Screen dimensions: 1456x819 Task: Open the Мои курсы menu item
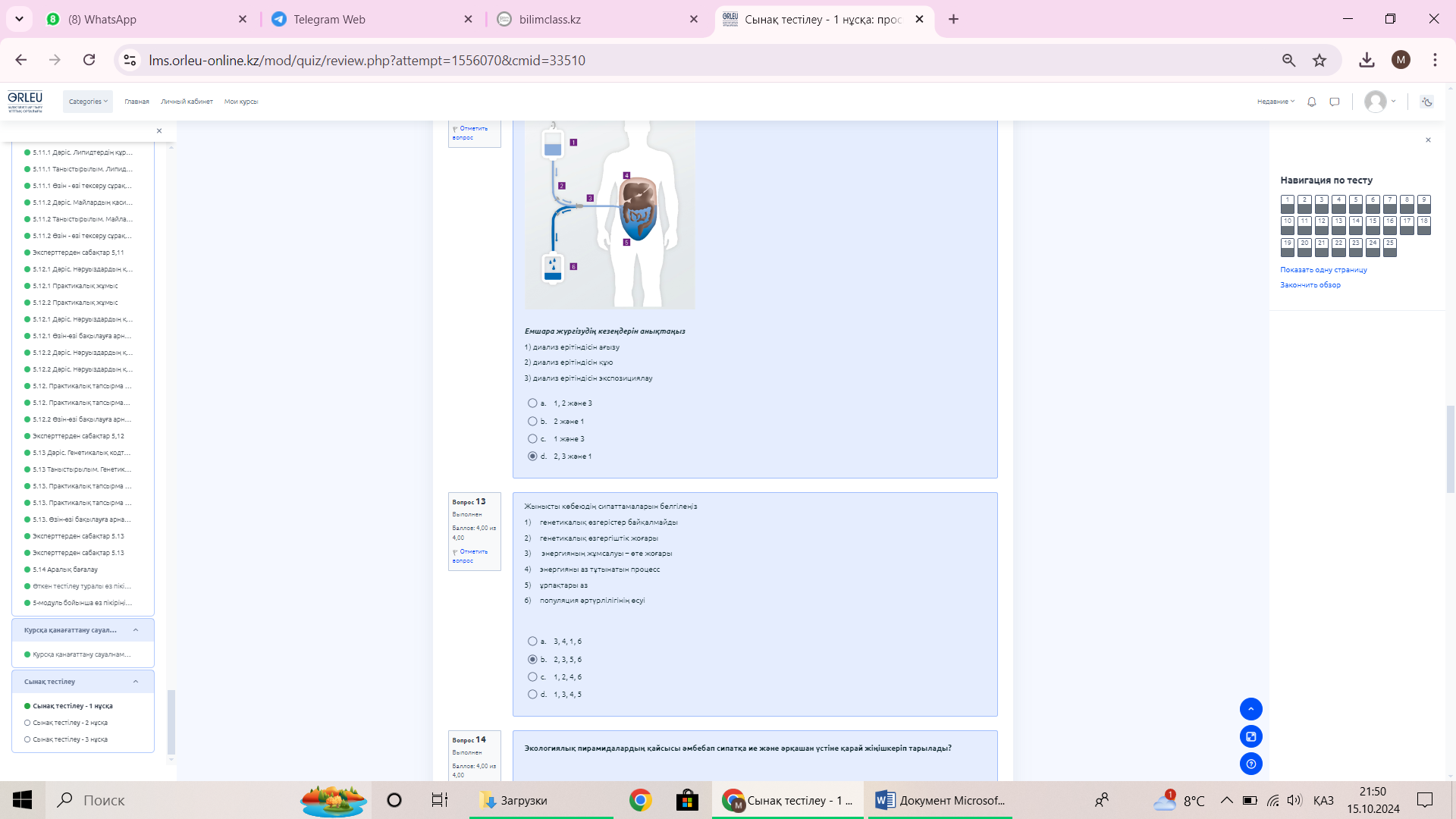click(241, 102)
